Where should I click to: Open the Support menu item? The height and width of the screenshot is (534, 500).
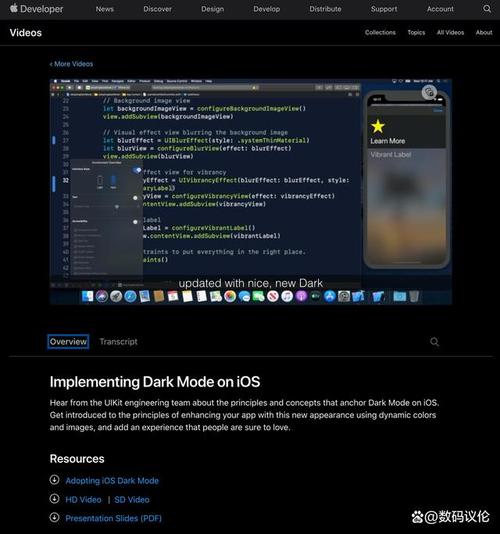pos(384,9)
